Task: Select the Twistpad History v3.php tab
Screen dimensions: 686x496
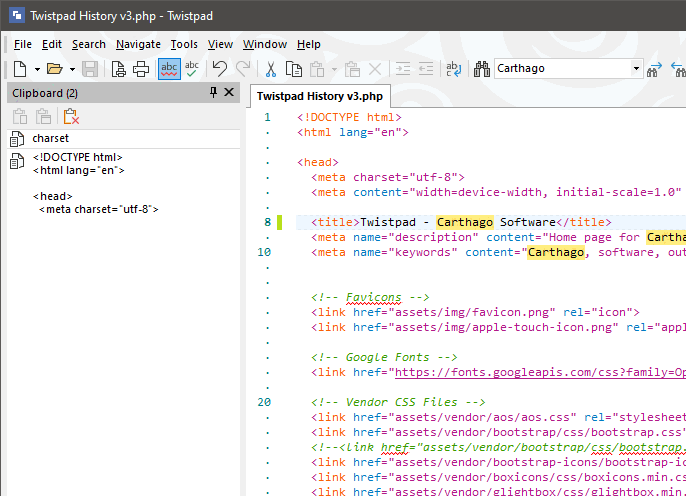Action: click(x=320, y=96)
